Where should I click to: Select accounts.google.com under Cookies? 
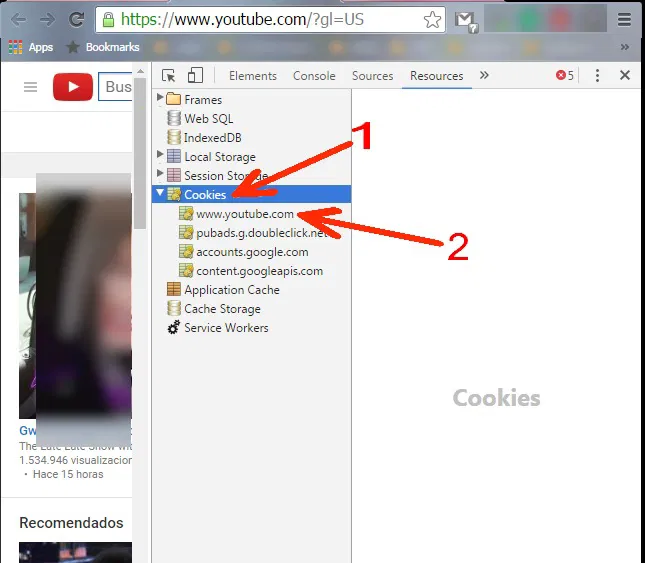click(252, 251)
